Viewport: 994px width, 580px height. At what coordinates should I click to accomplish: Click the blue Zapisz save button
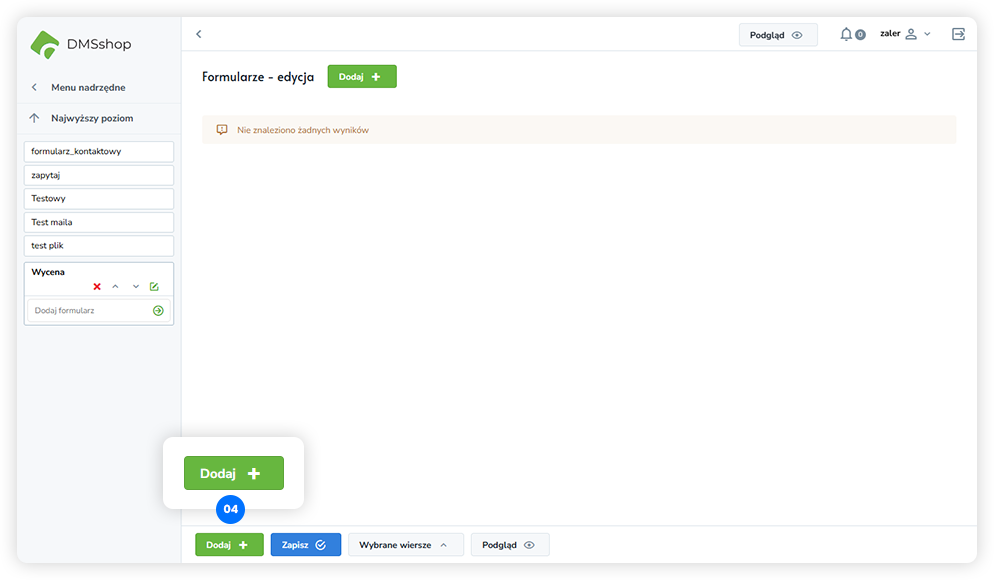306,545
